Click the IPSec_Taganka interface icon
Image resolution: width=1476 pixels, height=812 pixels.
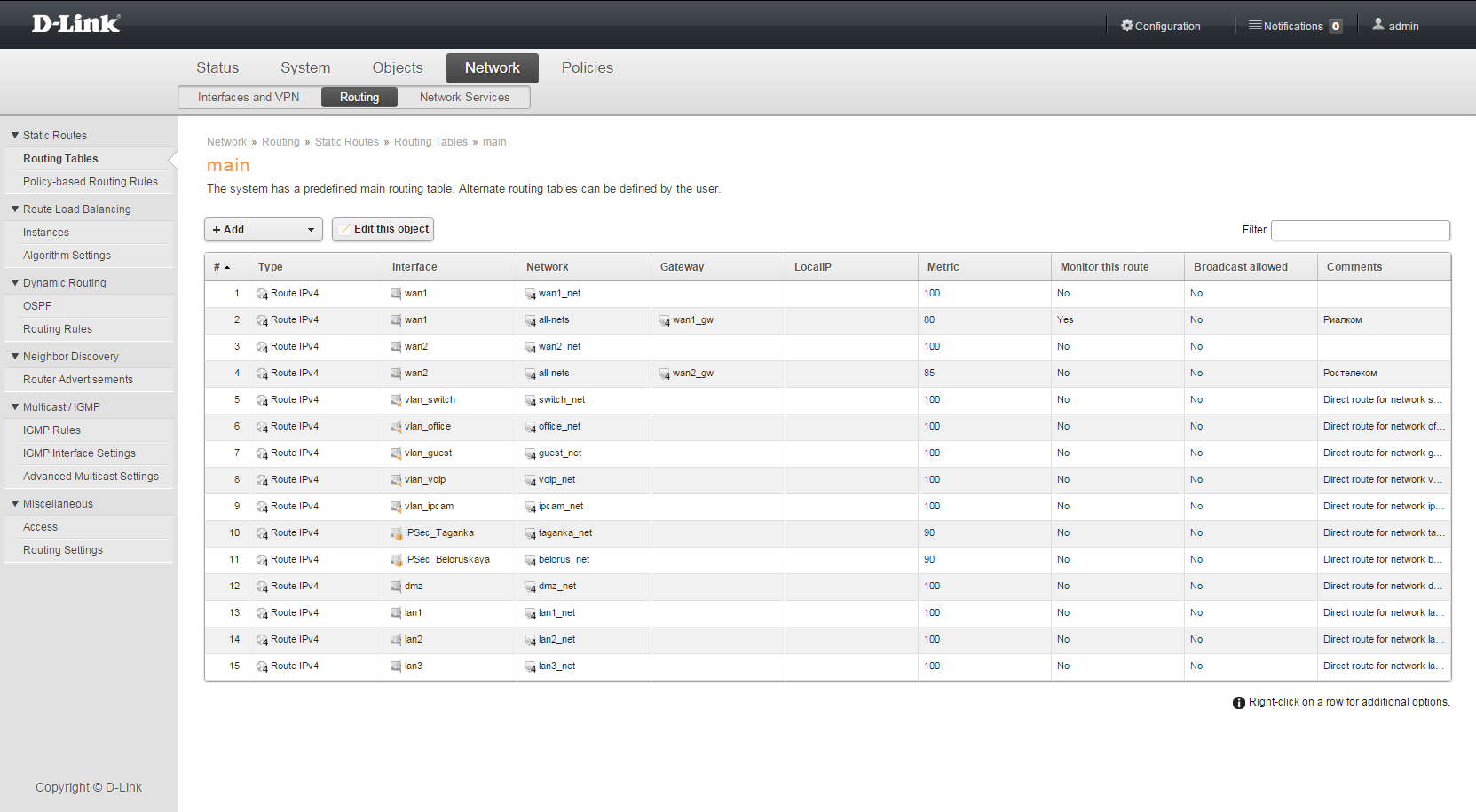pyautogui.click(x=396, y=533)
